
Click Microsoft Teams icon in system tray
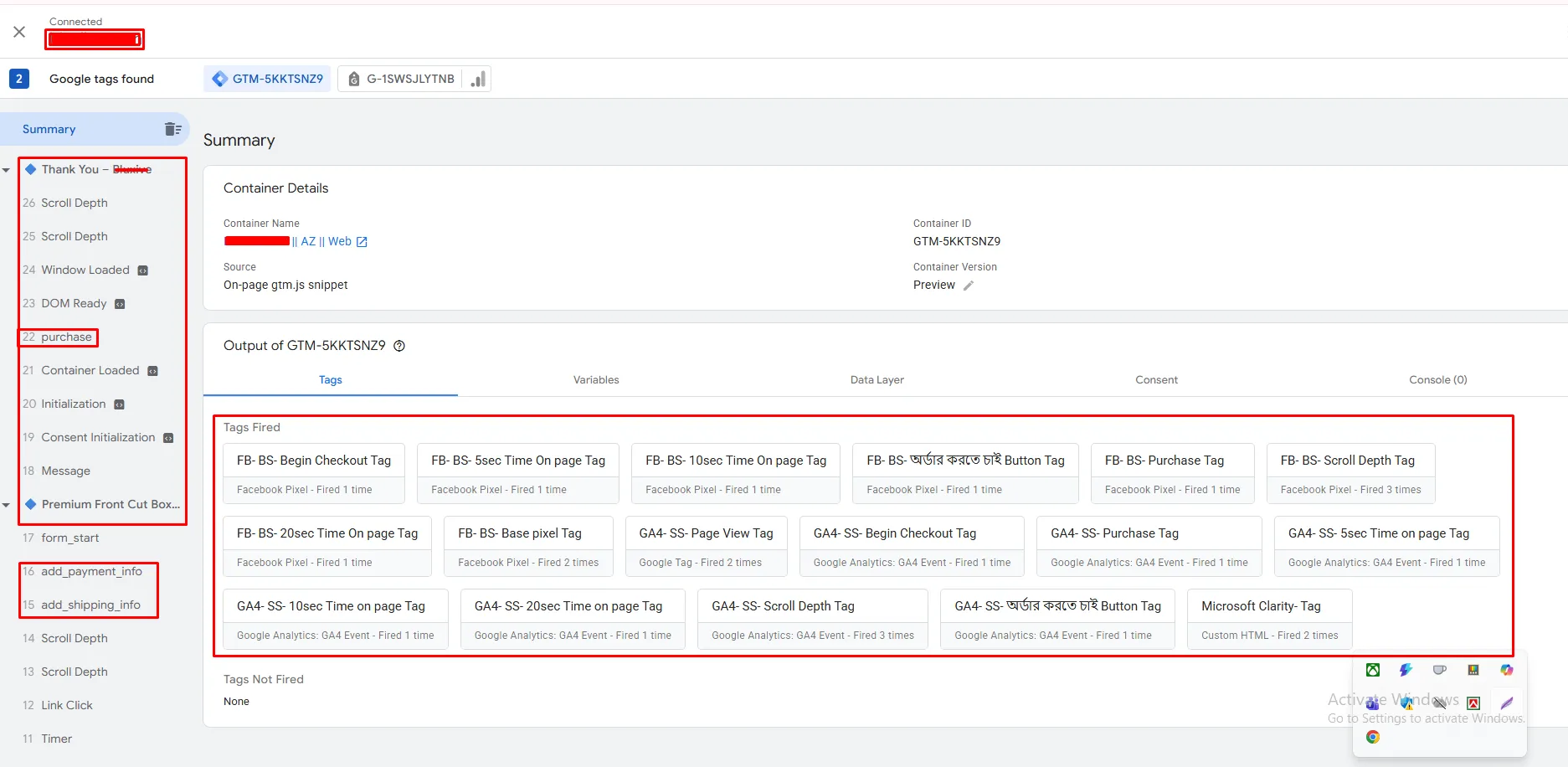(x=1373, y=703)
